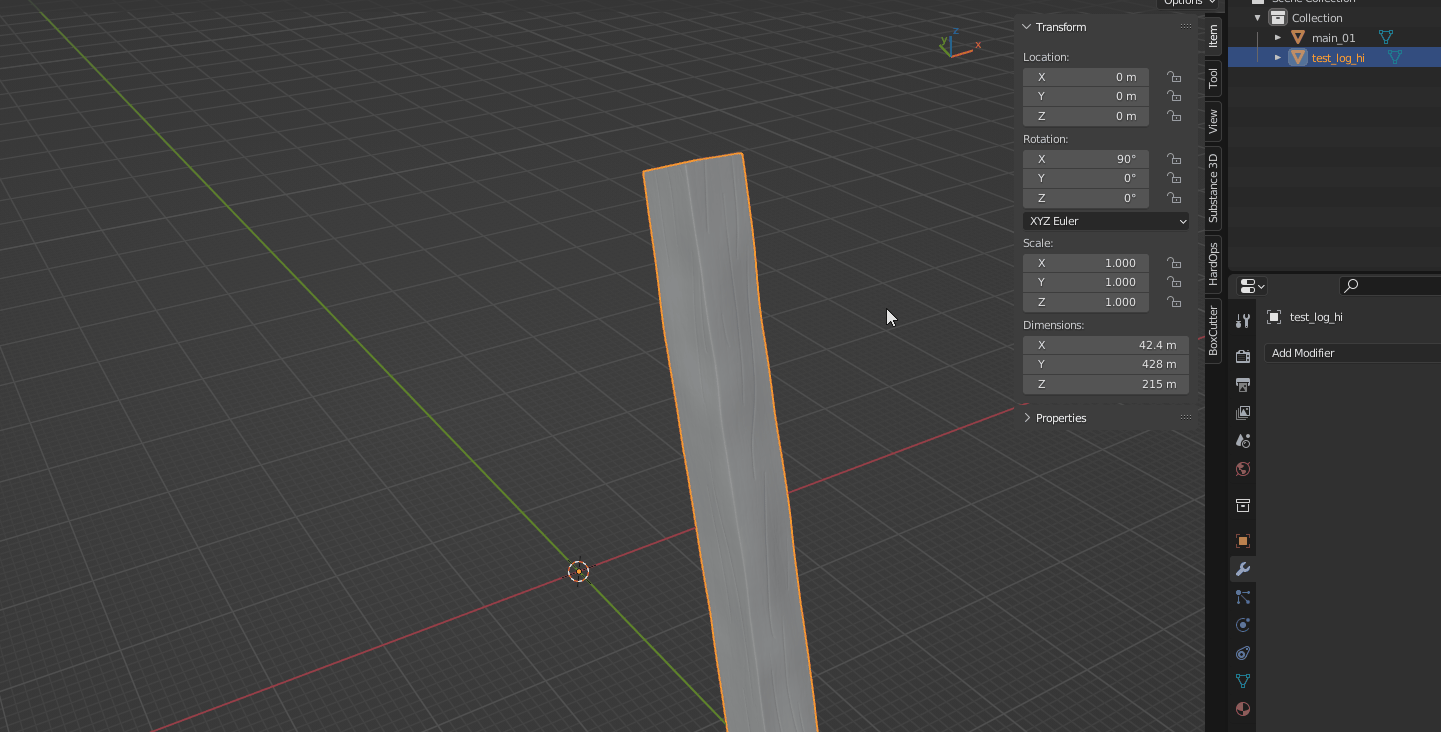Open the View Layer properties icon
The height and width of the screenshot is (732, 1441).
pyautogui.click(x=1243, y=413)
